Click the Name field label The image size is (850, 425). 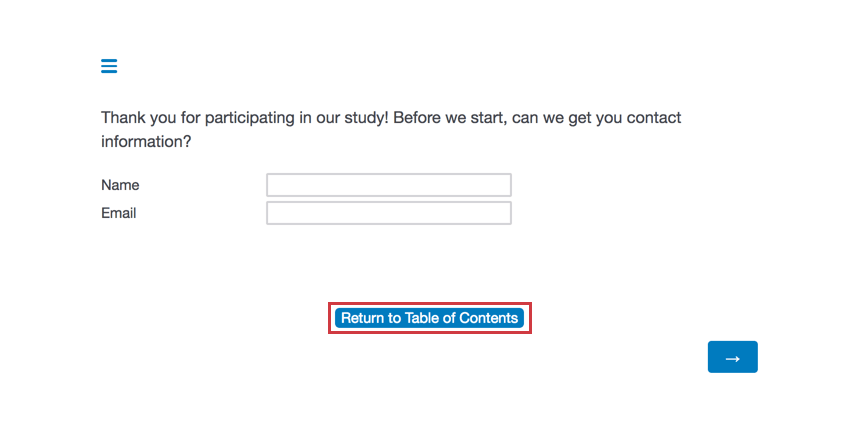point(120,185)
